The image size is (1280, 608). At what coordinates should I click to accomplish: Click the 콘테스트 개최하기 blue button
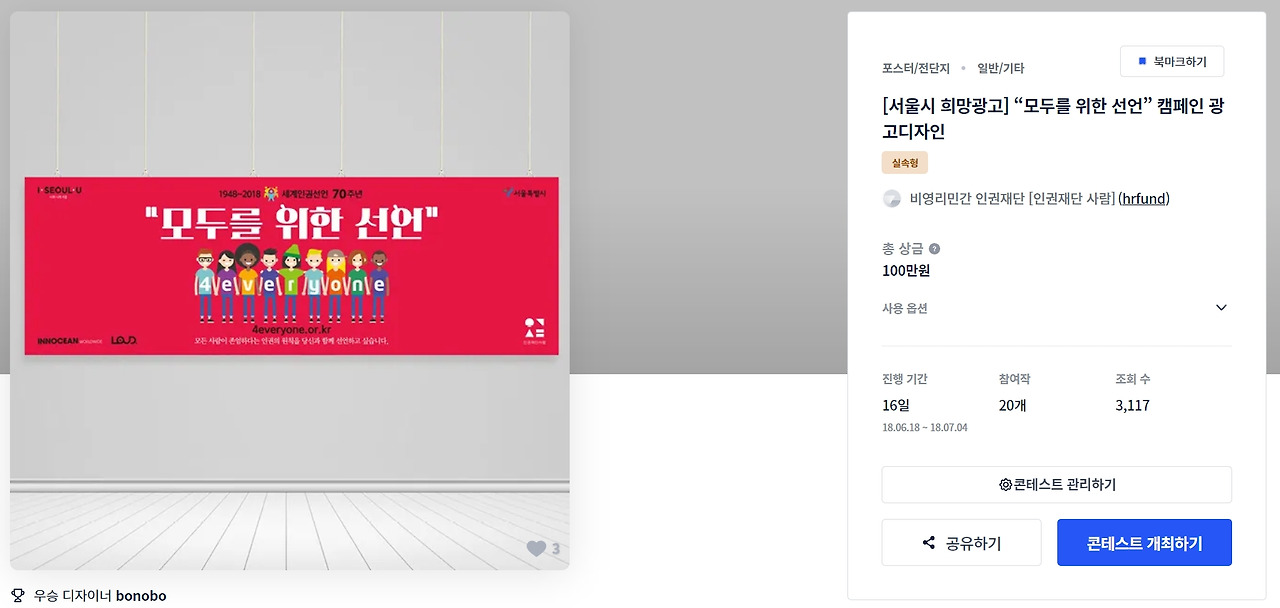[x=1144, y=543]
